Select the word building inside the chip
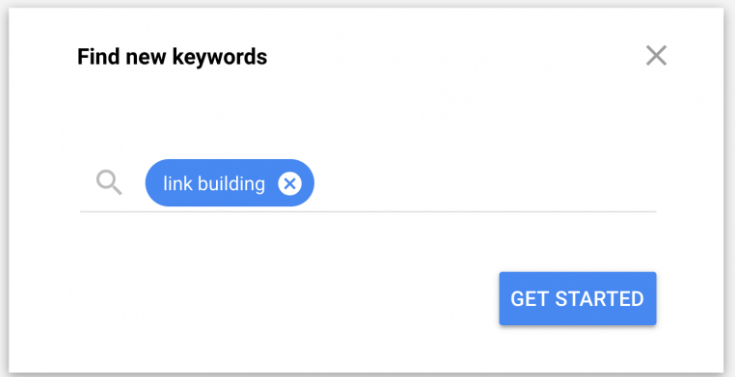The image size is (735, 377). click(231, 184)
